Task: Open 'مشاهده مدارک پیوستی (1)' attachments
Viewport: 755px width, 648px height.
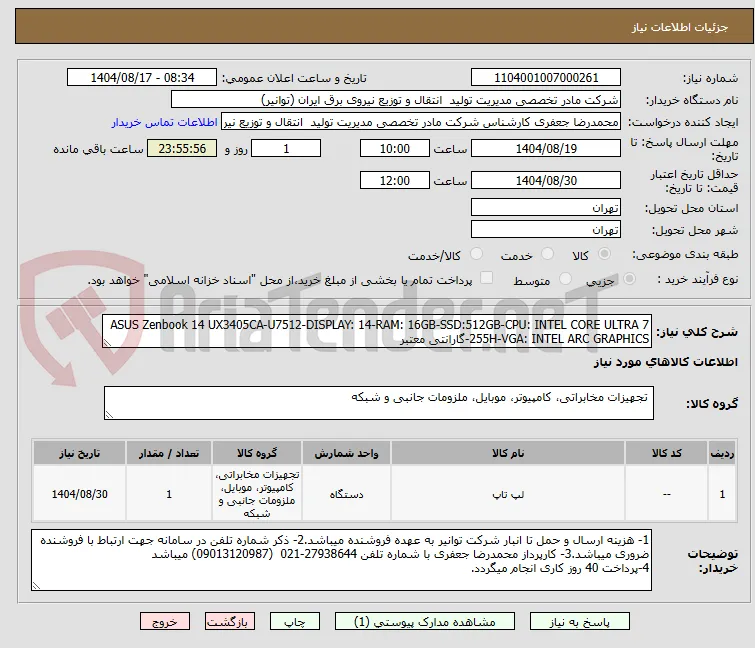Action: [x=425, y=622]
